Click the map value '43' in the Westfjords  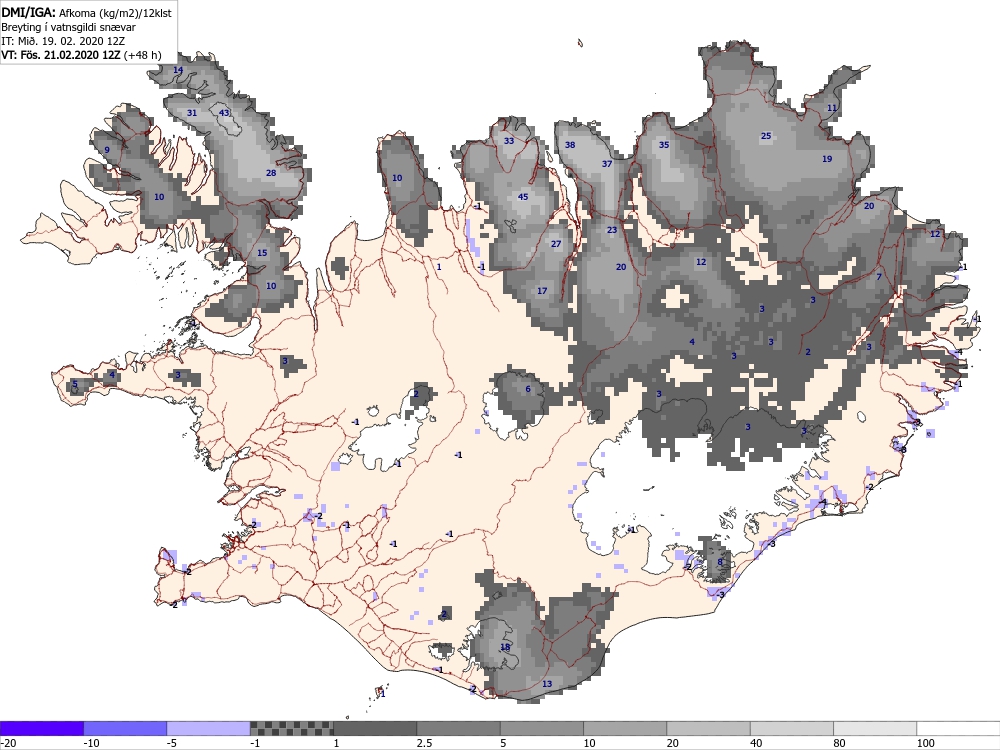224,113
